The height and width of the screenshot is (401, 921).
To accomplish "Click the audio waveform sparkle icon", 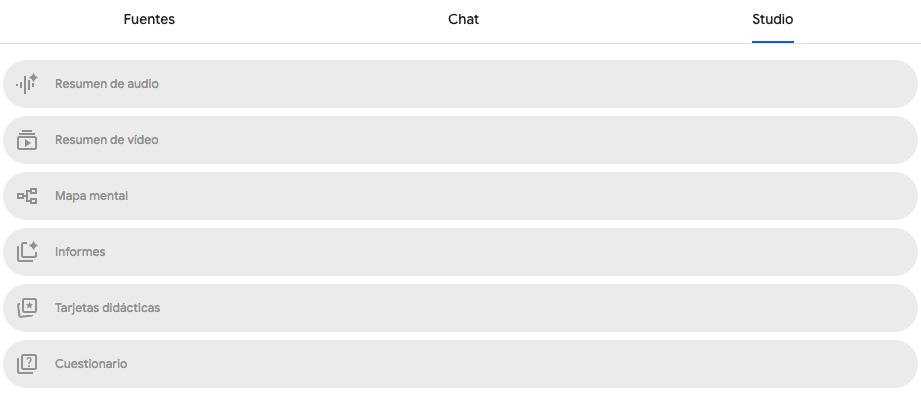I will coord(27,84).
